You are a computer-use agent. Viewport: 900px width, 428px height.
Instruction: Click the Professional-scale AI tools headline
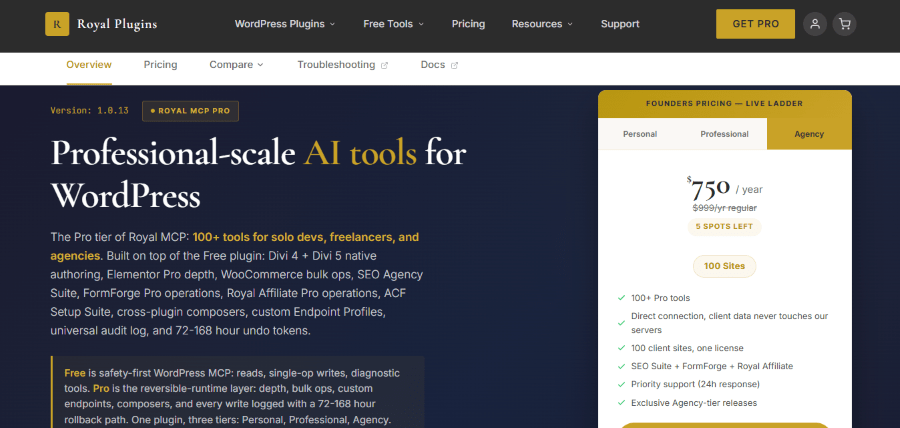258,174
